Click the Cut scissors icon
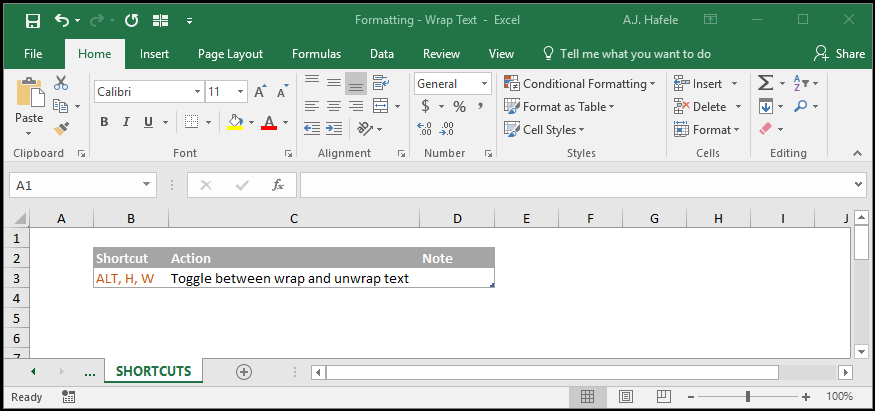The image size is (875, 411). (61, 83)
